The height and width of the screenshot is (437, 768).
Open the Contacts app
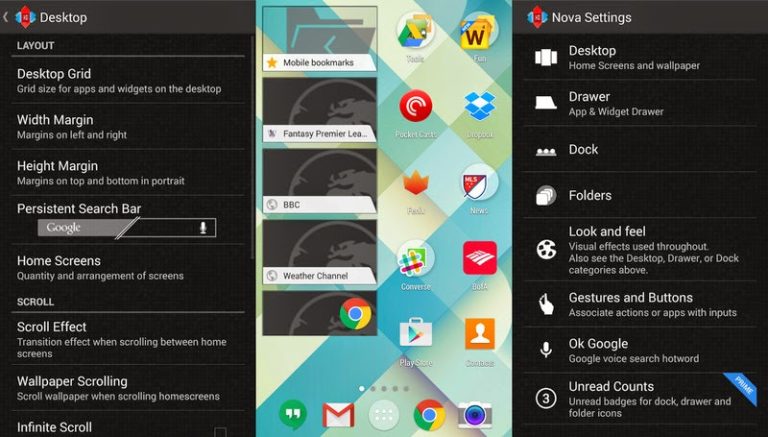point(480,334)
